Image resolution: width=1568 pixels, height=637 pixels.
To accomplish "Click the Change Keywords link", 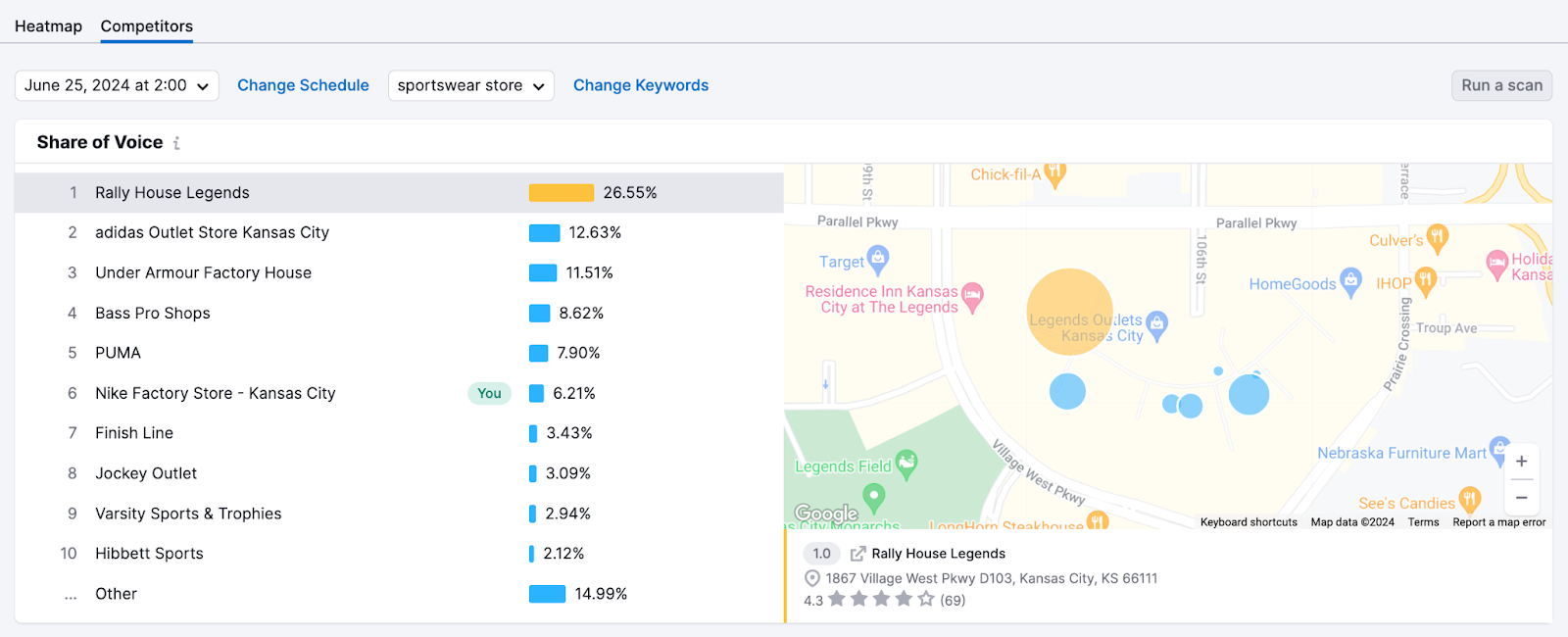I will (640, 85).
